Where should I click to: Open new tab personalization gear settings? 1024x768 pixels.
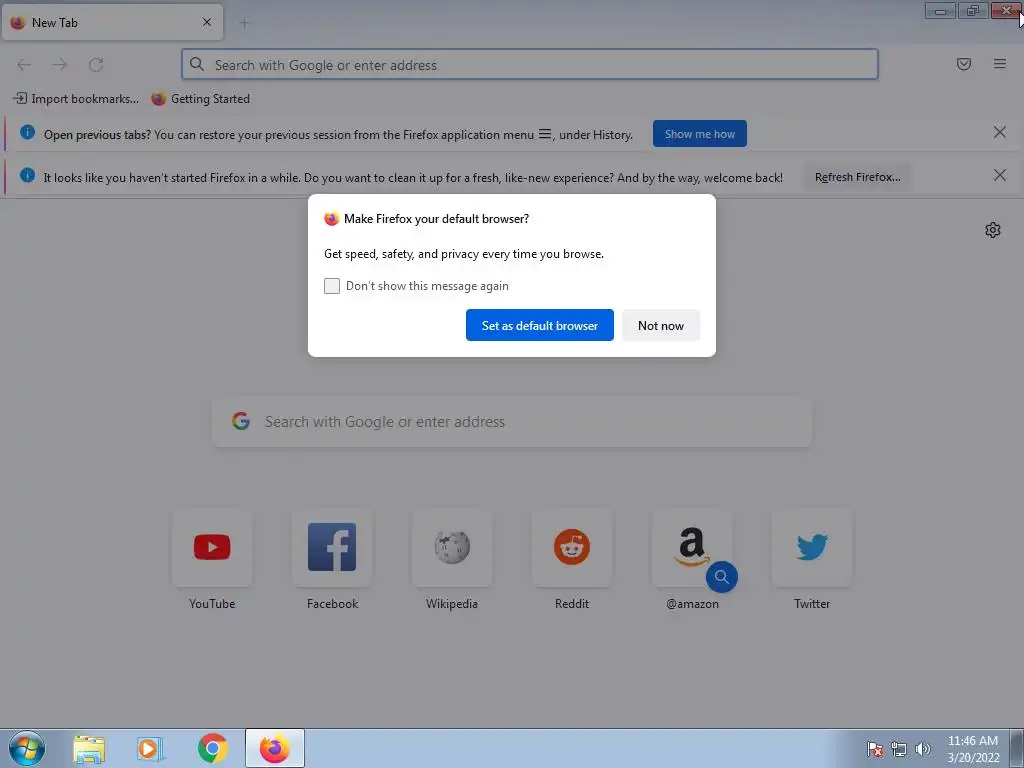pos(993,230)
